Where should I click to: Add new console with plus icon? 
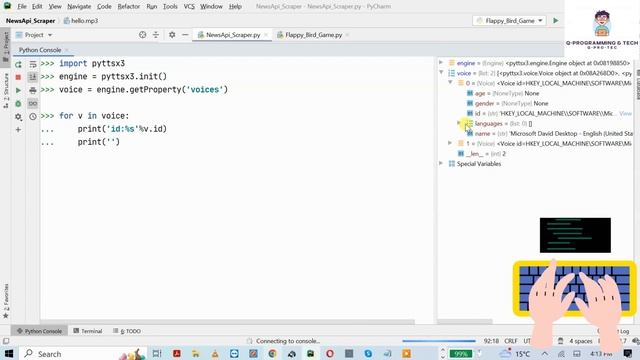pyautogui.click(x=18, y=130)
